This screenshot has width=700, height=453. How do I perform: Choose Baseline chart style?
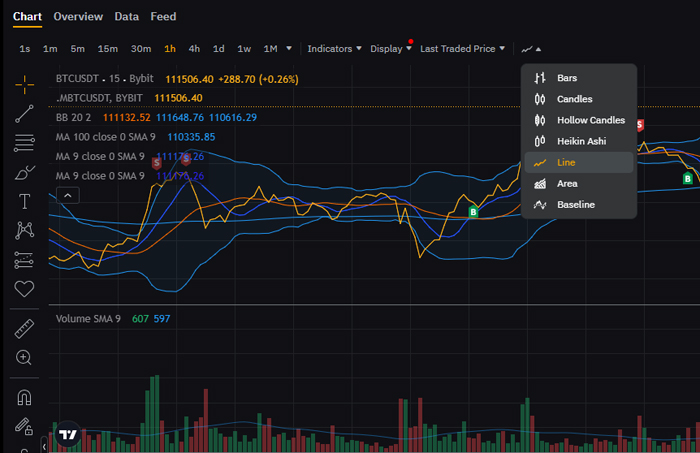pos(579,205)
